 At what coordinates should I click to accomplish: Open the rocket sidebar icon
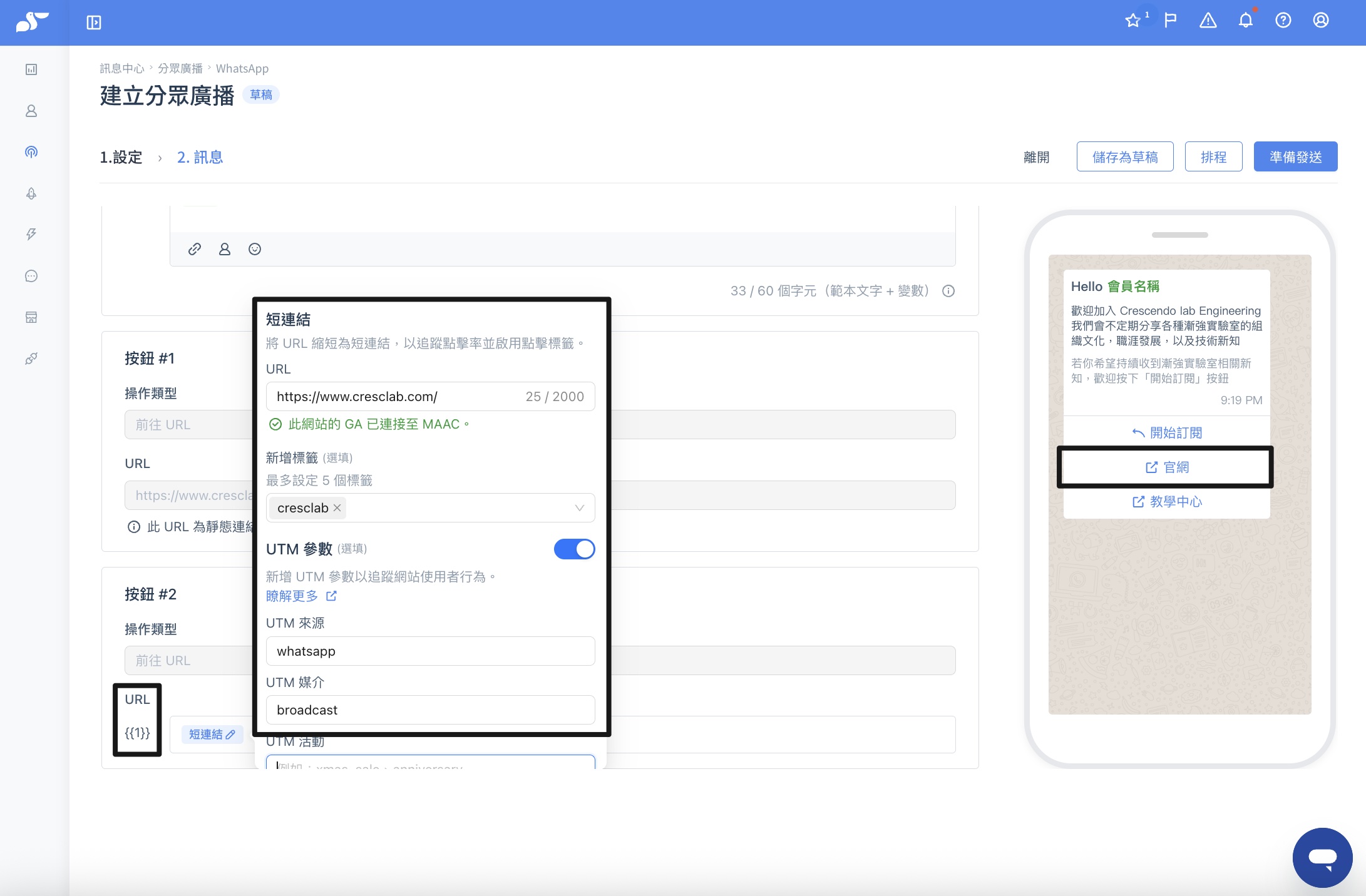31,193
